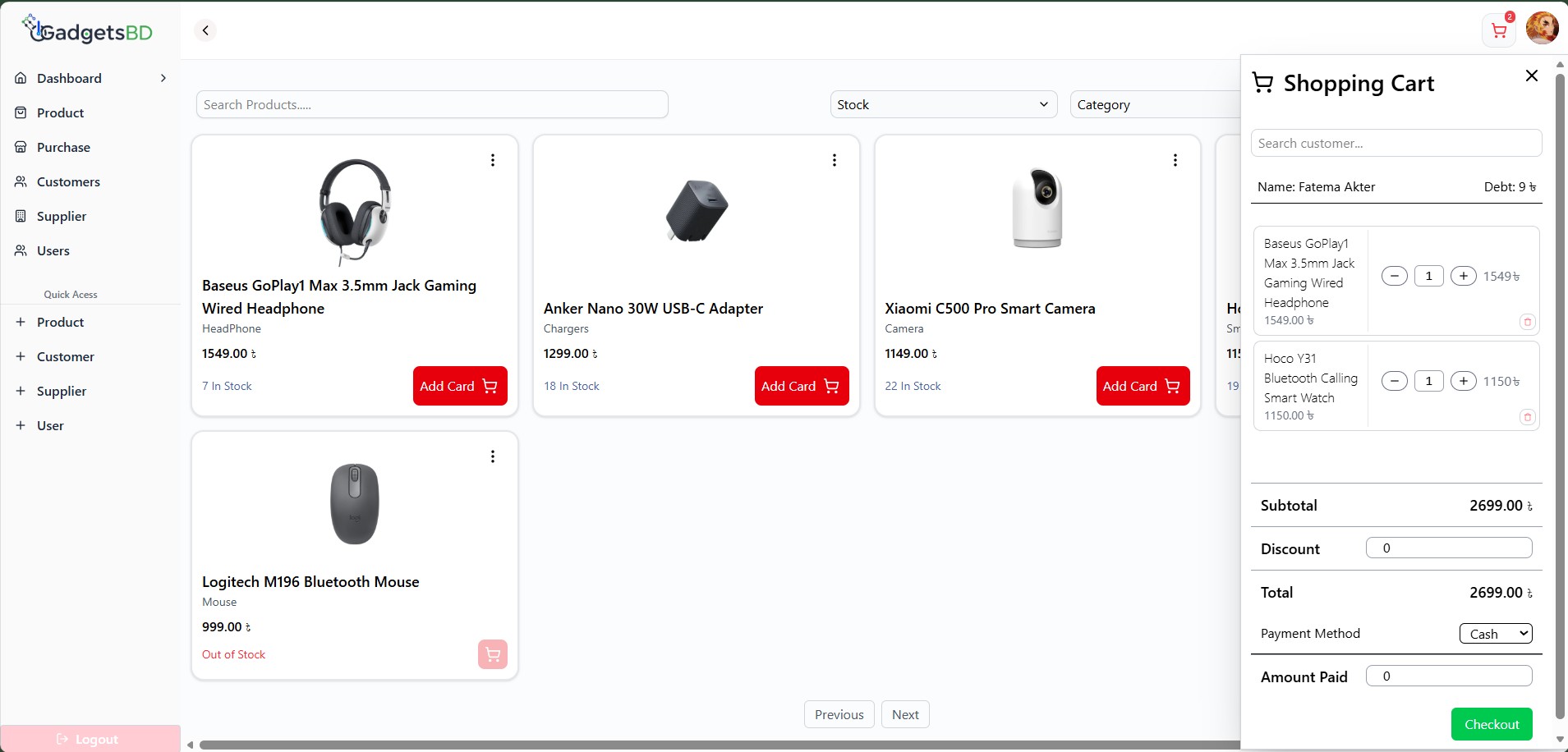Viewport: 1568px width, 752px height.
Task: Open Users page in sidebar
Action: (x=53, y=250)
